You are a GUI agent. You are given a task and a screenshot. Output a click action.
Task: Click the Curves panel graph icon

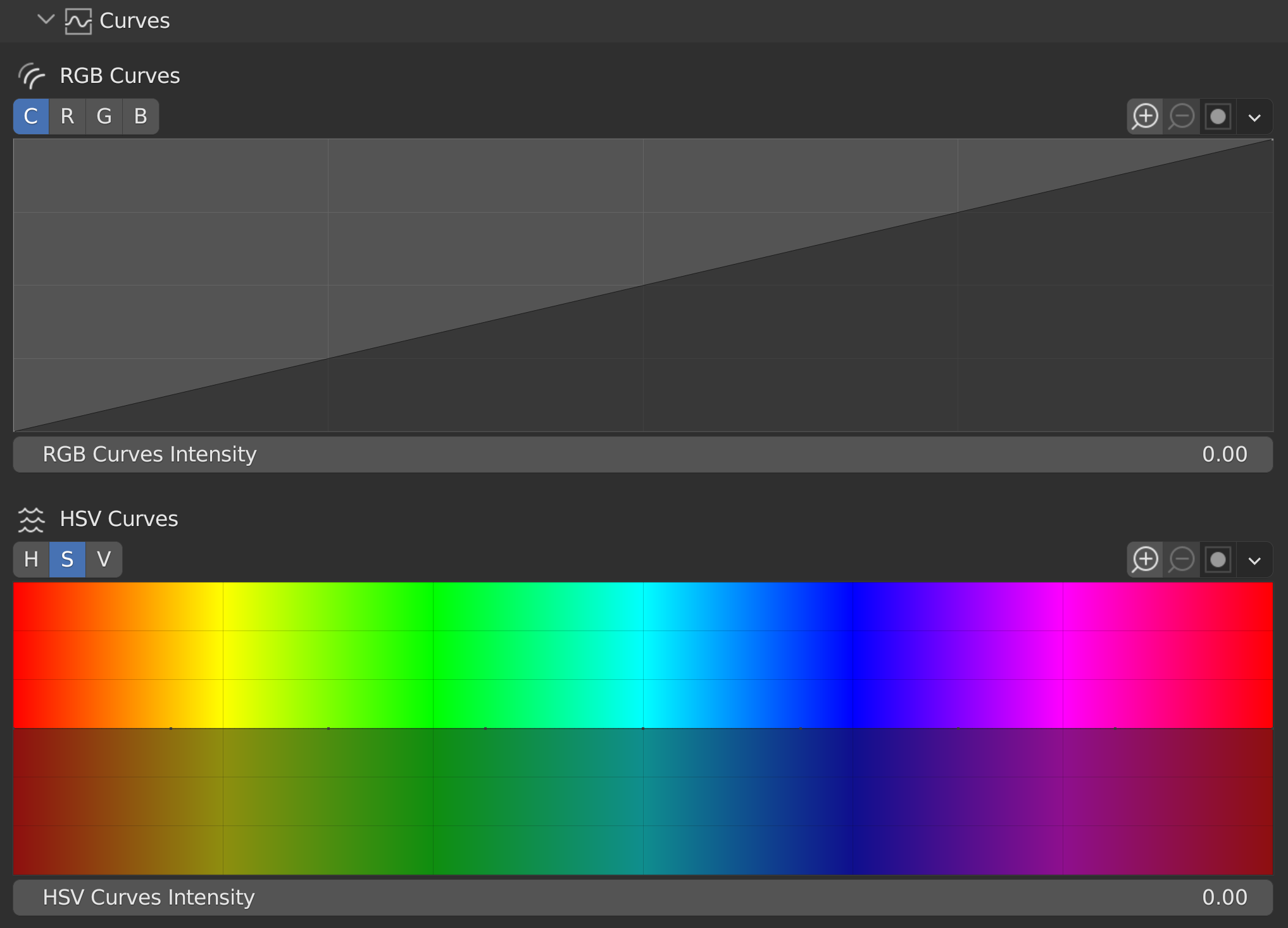78,21
